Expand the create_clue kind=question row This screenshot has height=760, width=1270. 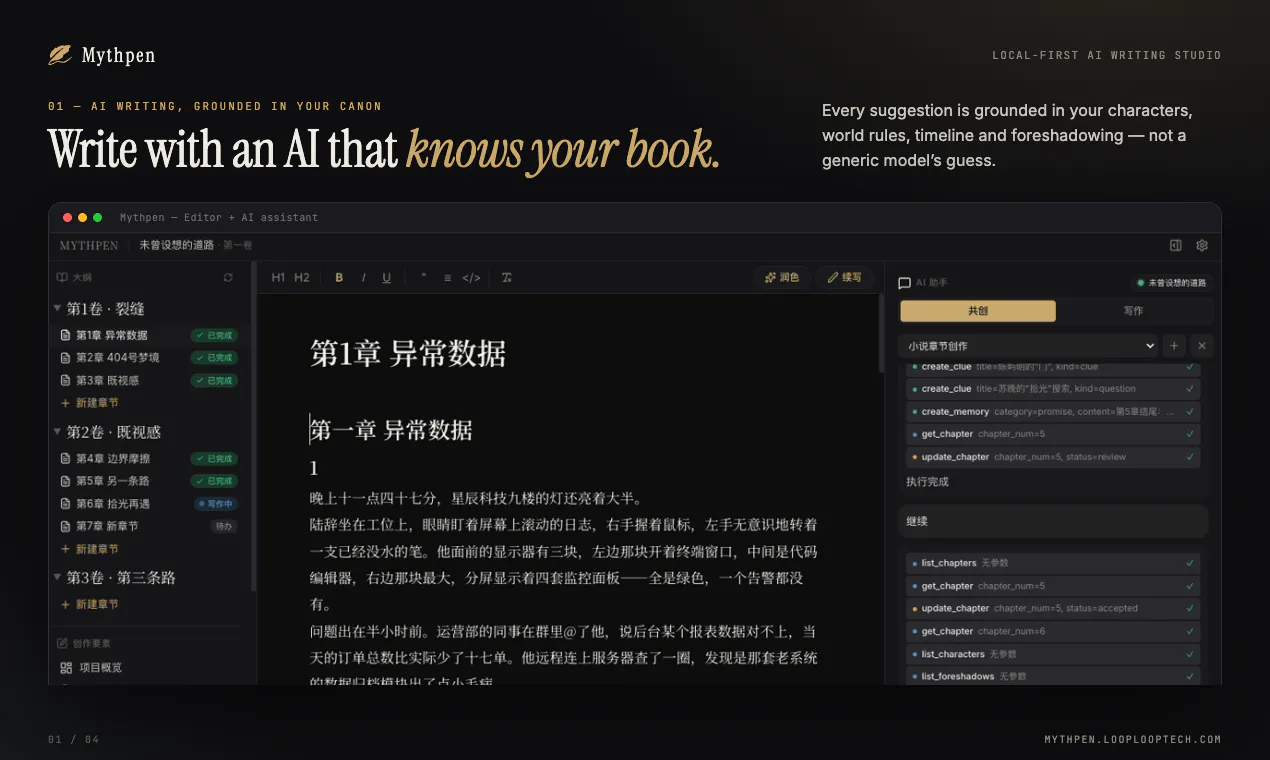(1053, 388)
